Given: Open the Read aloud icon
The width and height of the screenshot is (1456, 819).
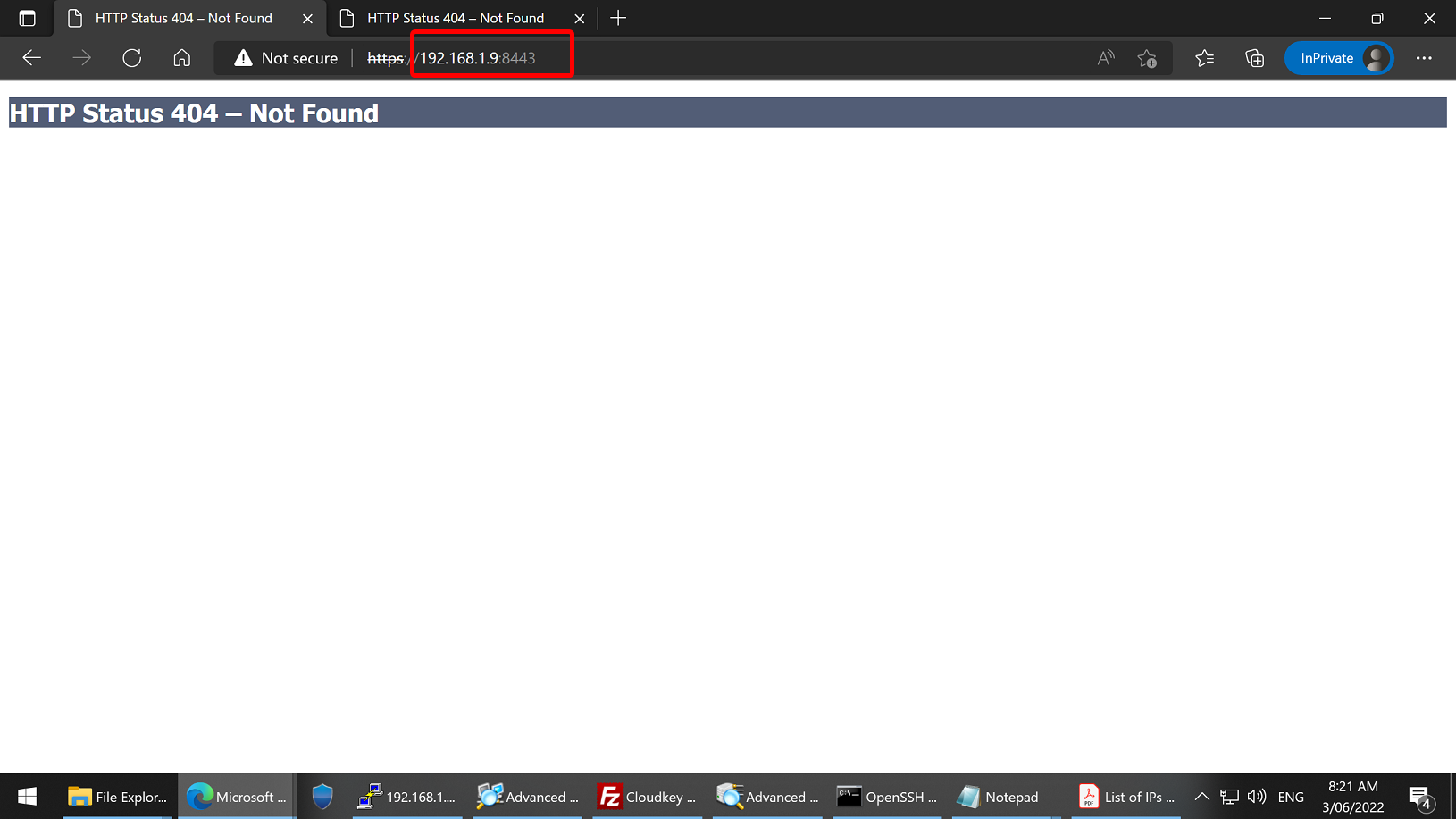Looking at the screenshot, I should pyautogui.click(x=1106, y=58).
